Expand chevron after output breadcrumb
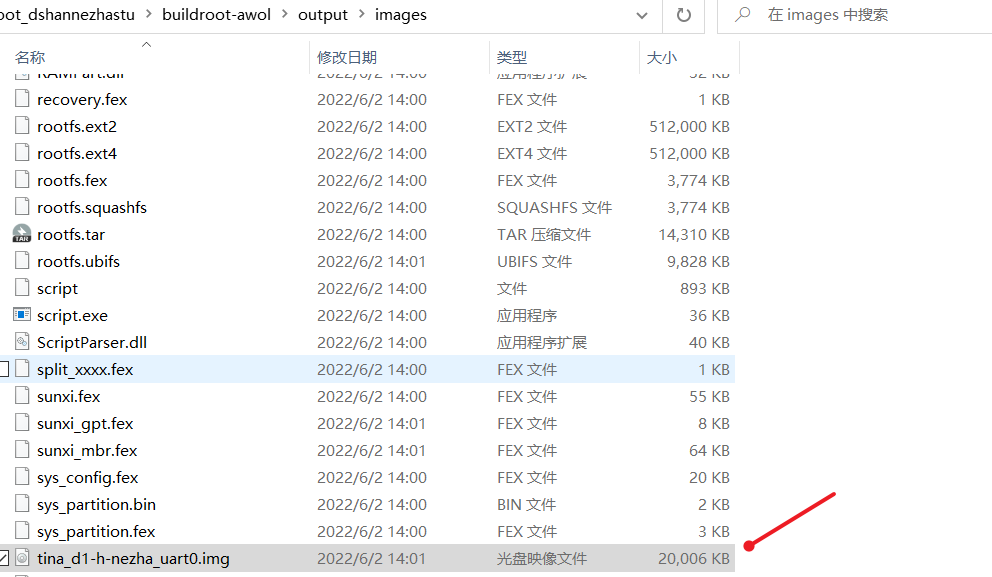 [361, 15]
